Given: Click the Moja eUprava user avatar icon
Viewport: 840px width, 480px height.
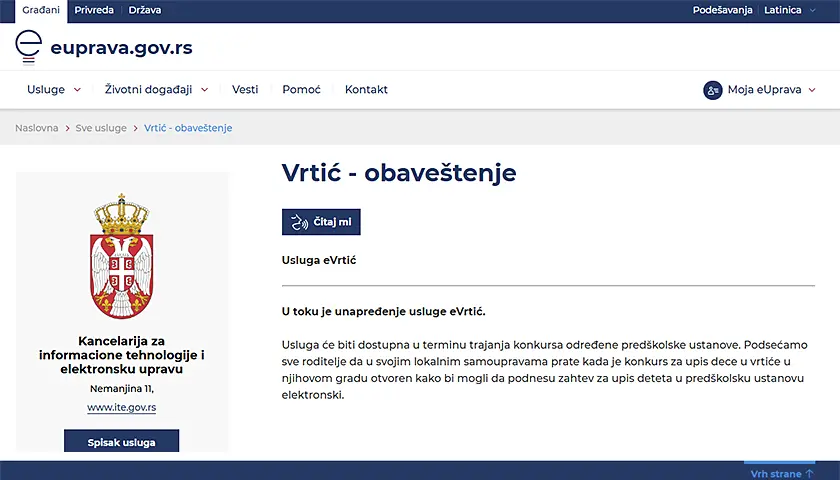Looking at the screenshot, I should pyautogui.click(x=712, y=90).
